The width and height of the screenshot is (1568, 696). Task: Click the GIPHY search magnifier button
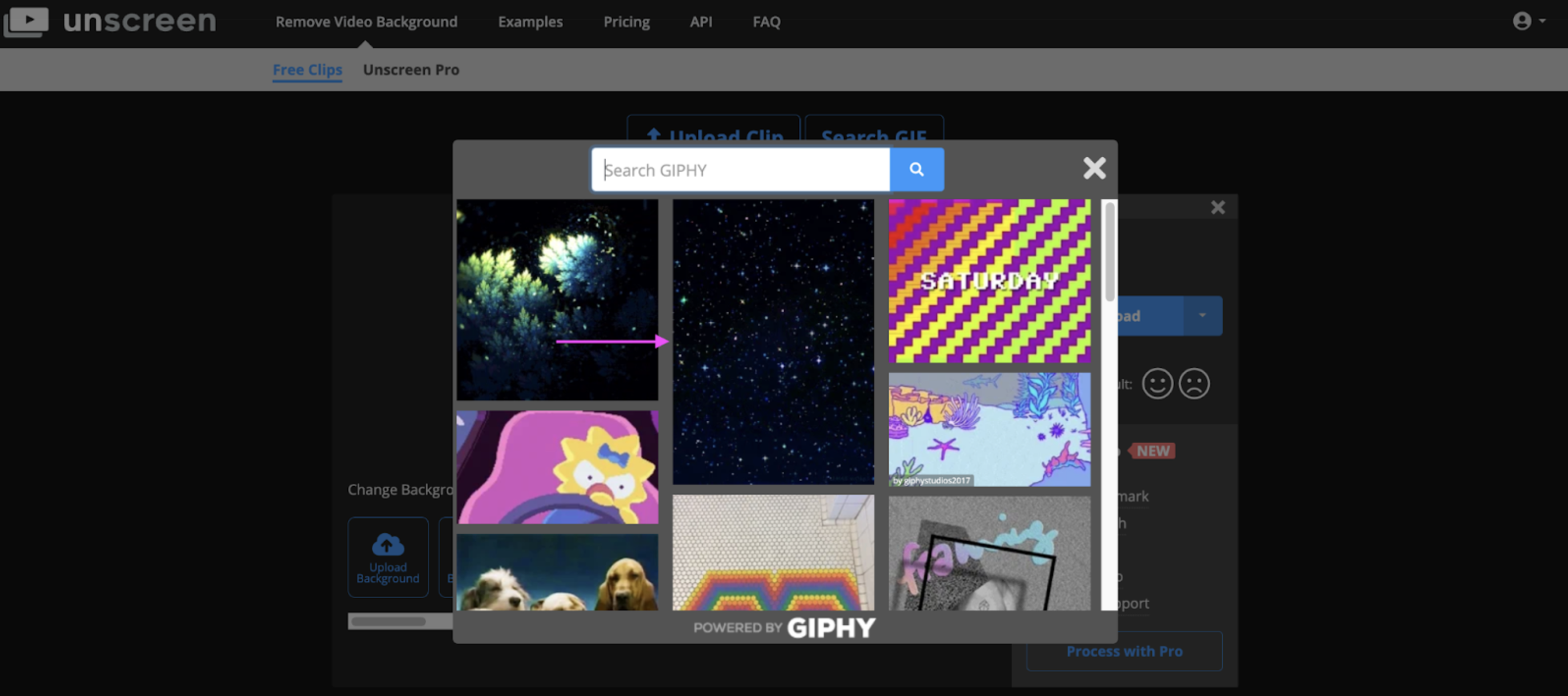[x=917, y=170]
